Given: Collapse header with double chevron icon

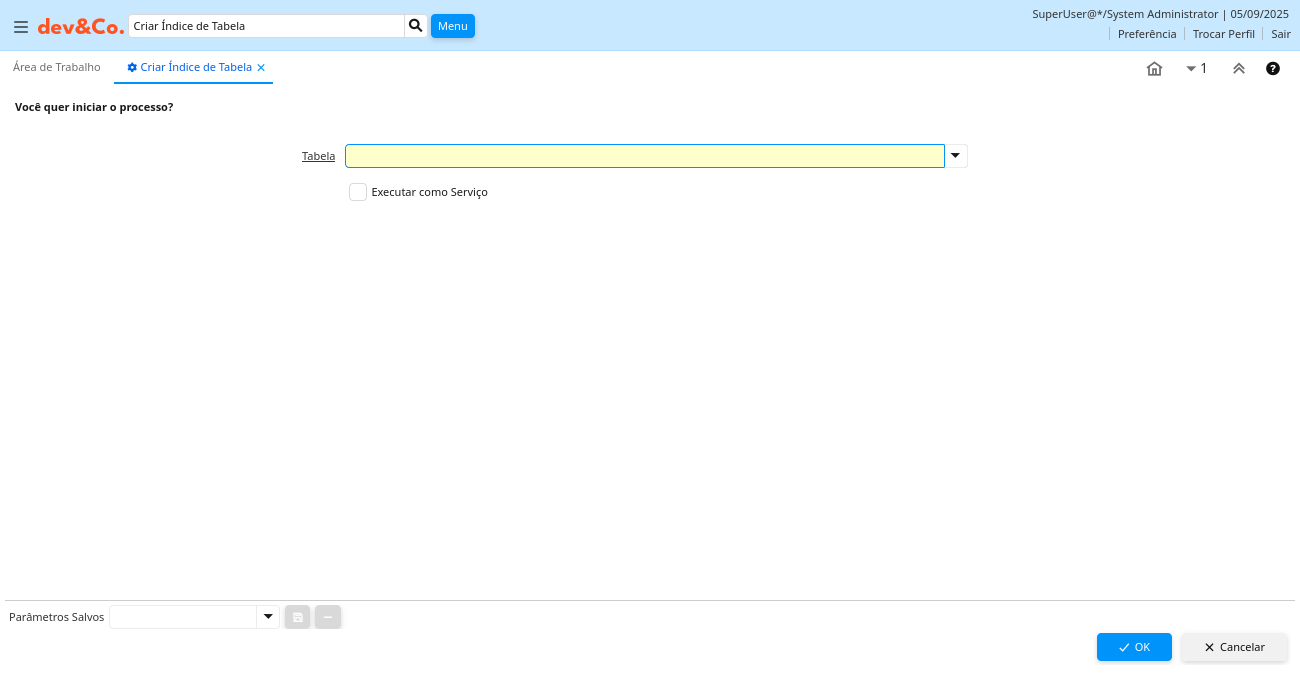Looking at the screenshot, I should point(1239,69).
